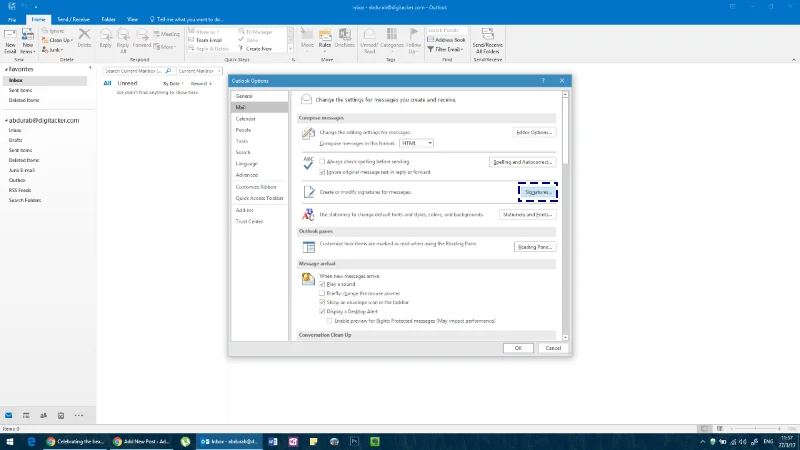Click the OneNote icon in the ribbon

tap(344, 38)
